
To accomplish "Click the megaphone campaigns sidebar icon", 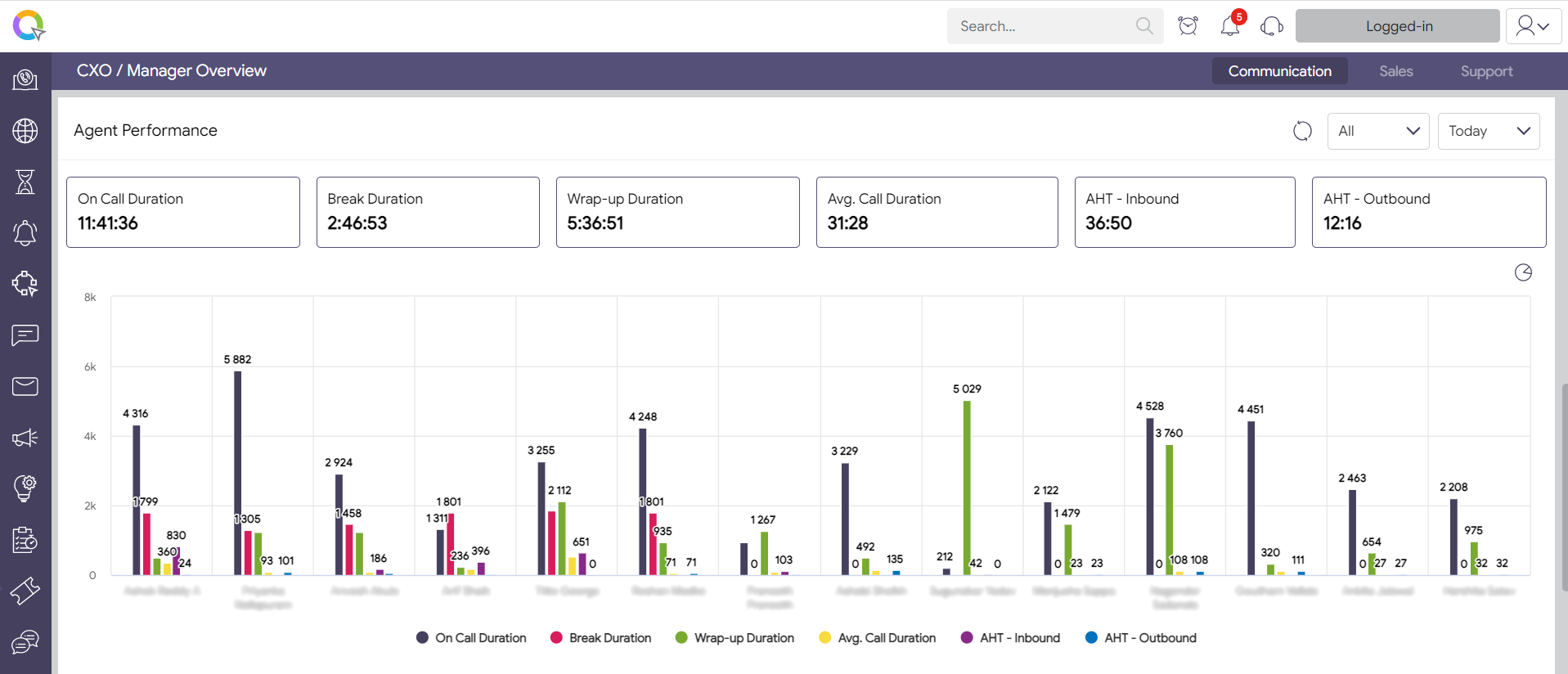I will [x=25, y=438].
